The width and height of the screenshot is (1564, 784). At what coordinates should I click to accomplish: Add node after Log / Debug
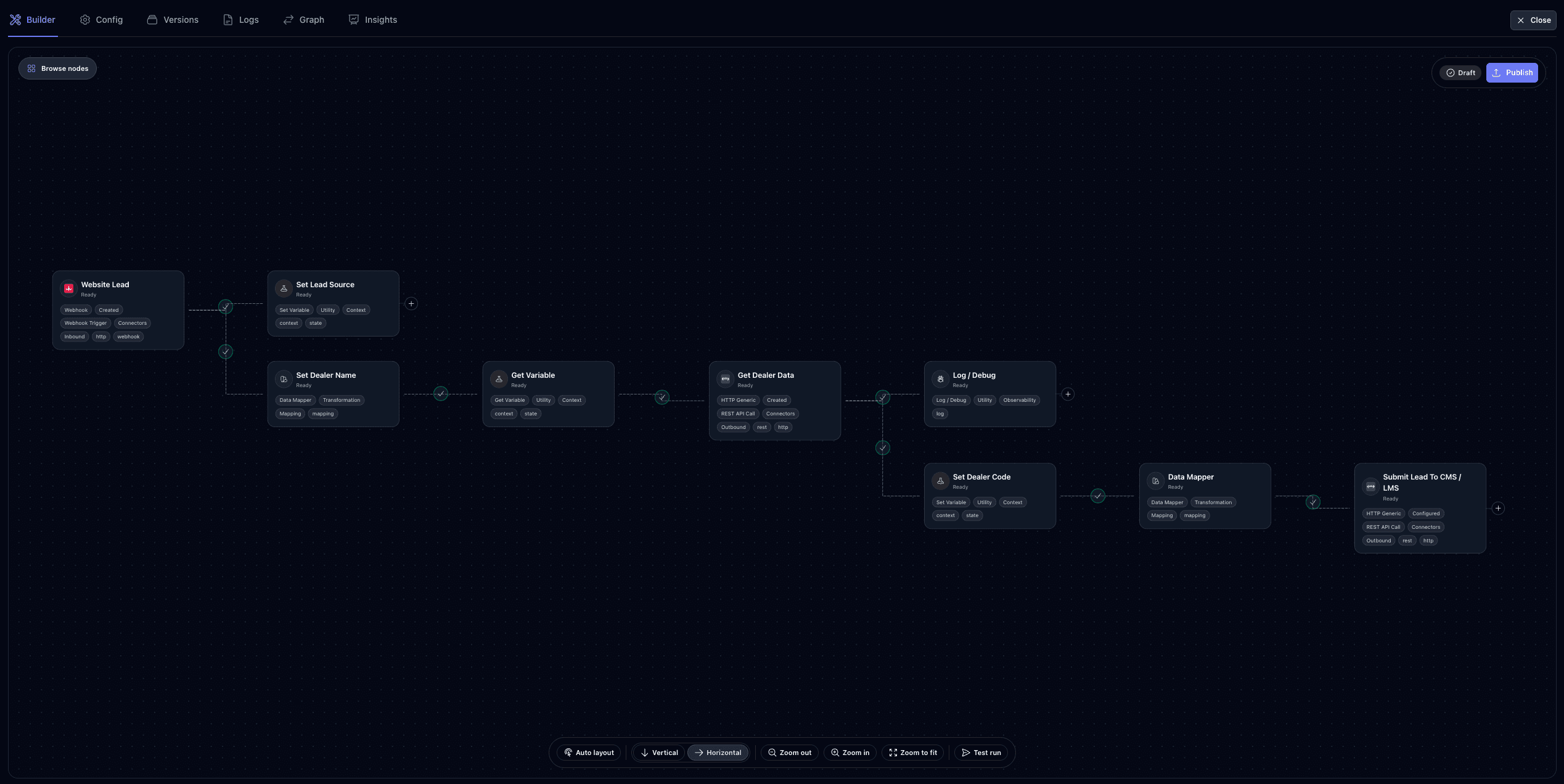pos(1068,394)
